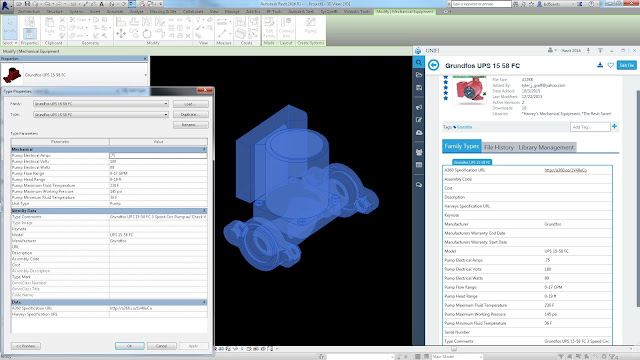The image size is (640, 360).
Task: Collapse the Identity Data parameter group
Action: [x=204, y=211]
